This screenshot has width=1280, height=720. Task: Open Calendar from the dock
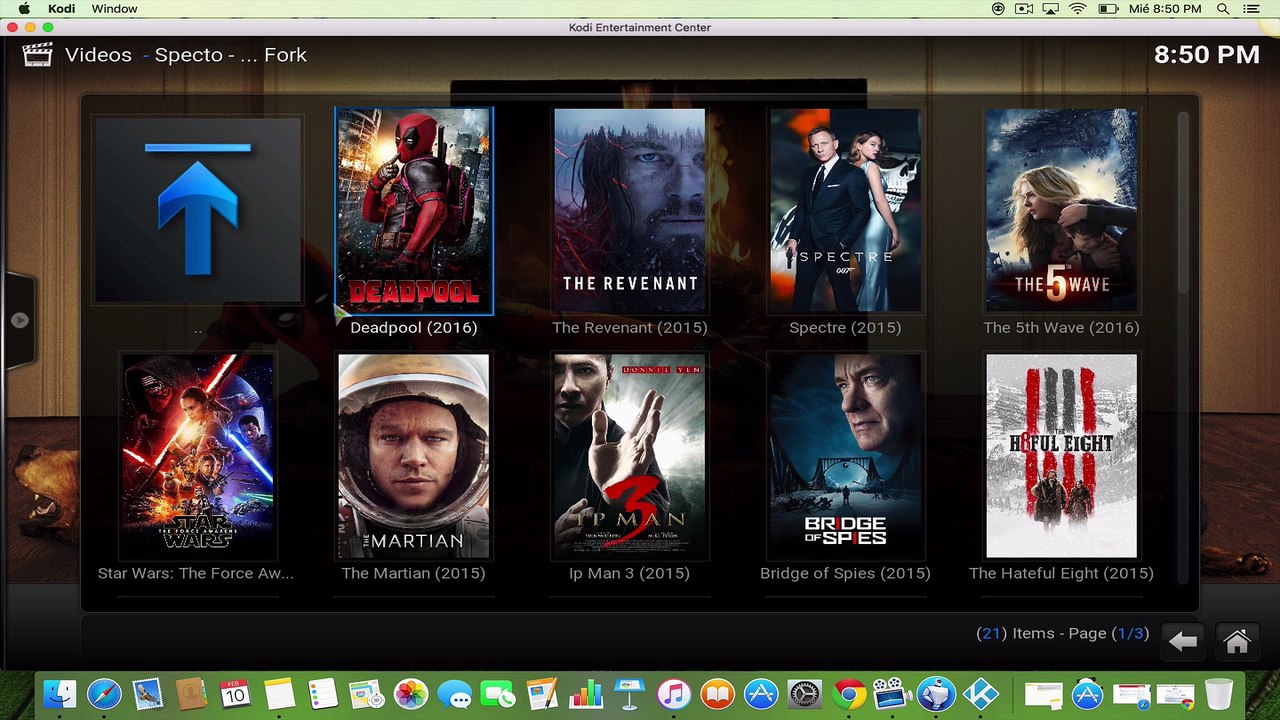click(x=235, y=694)
